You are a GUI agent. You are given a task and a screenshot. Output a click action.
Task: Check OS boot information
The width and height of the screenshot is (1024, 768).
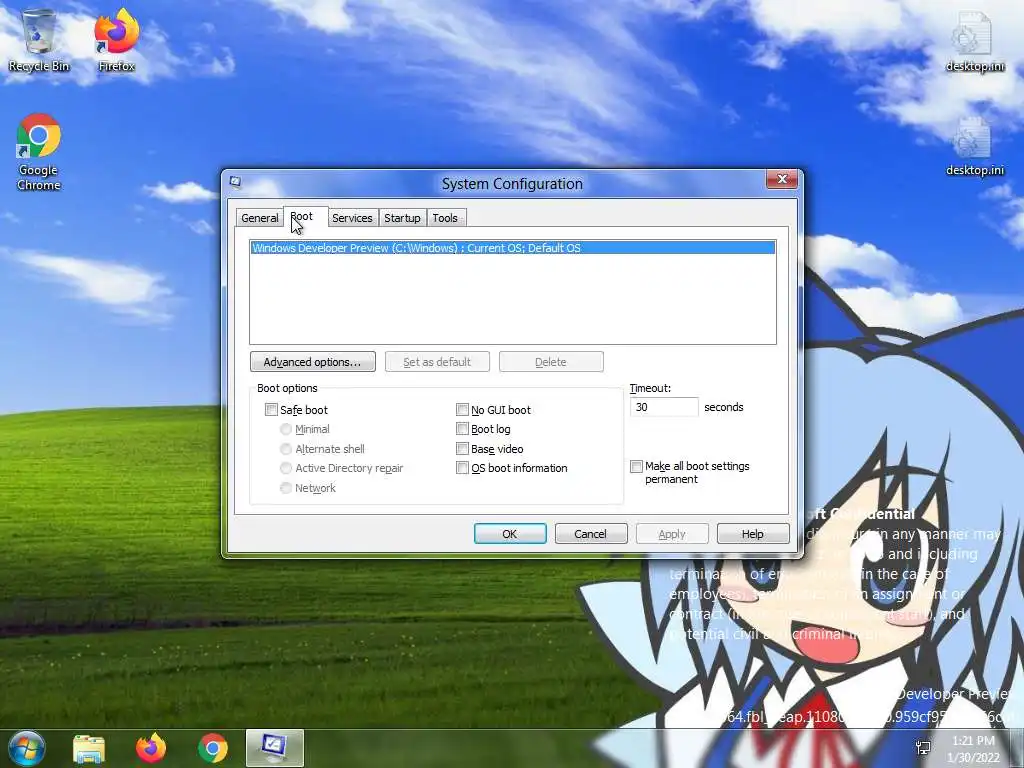click(x=462, y=468)
